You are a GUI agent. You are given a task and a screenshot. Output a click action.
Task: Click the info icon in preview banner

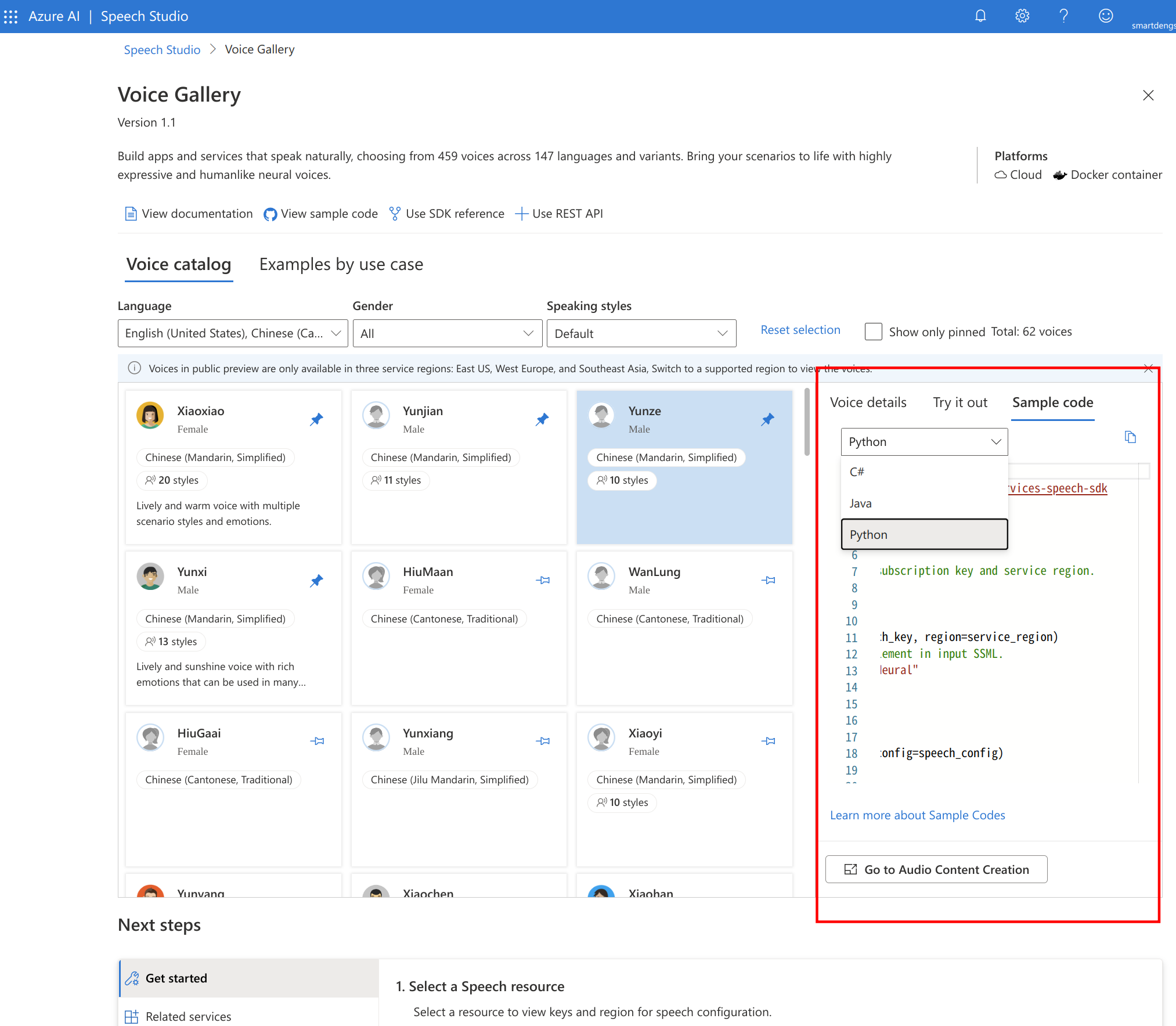(135, 368)
